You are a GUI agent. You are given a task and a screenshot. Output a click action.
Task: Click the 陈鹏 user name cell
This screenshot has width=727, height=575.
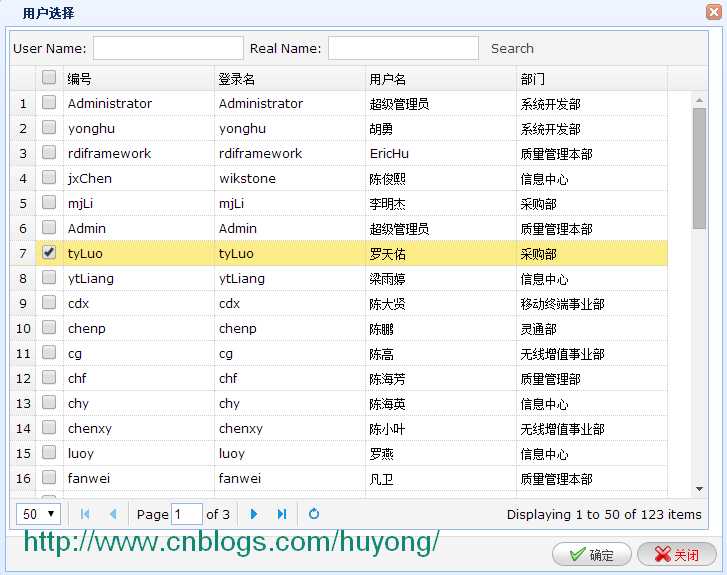441,329
